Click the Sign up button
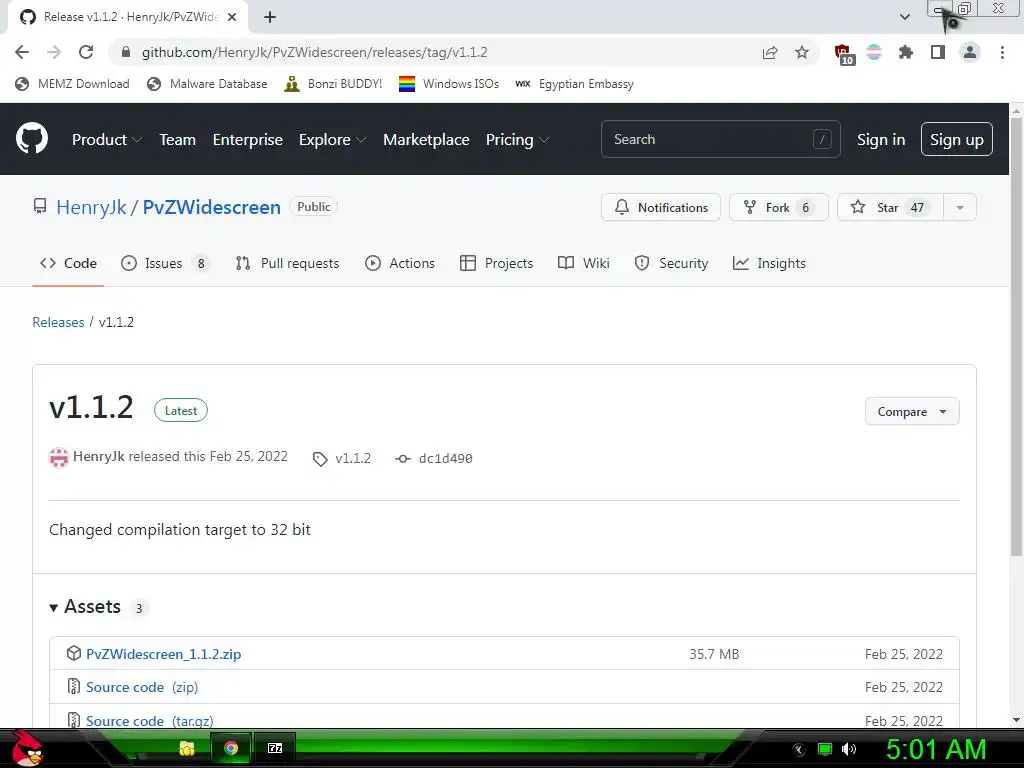 (x=957, y=139)
